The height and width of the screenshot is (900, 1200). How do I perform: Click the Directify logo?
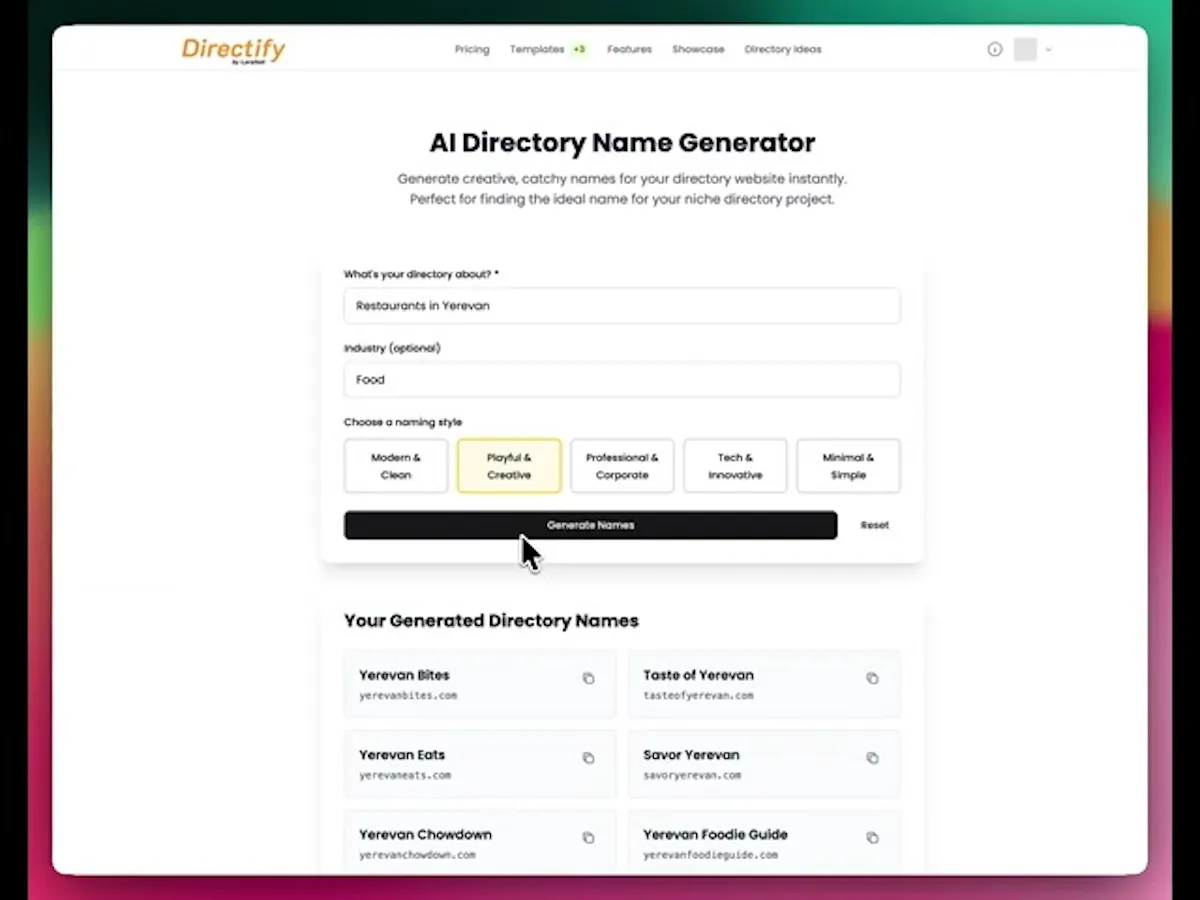click(233, 50)
